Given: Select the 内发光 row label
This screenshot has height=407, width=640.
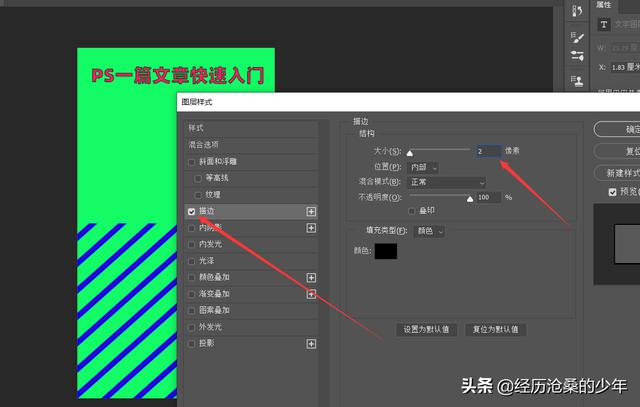Looking at the screenshot, I should pyautogui.click(x=211, y=244).
